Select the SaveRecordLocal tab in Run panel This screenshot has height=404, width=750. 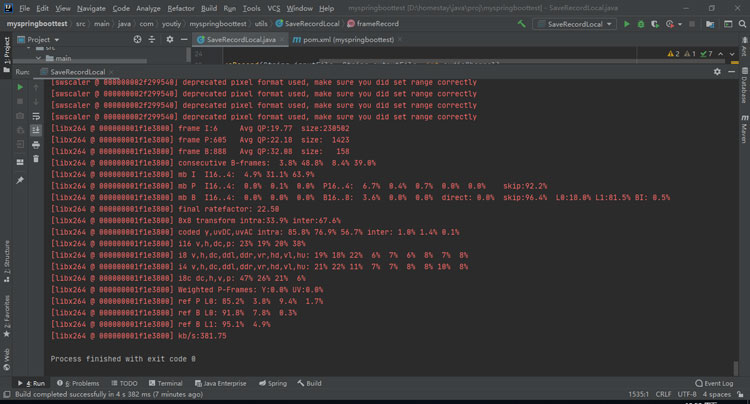[77, 72]
